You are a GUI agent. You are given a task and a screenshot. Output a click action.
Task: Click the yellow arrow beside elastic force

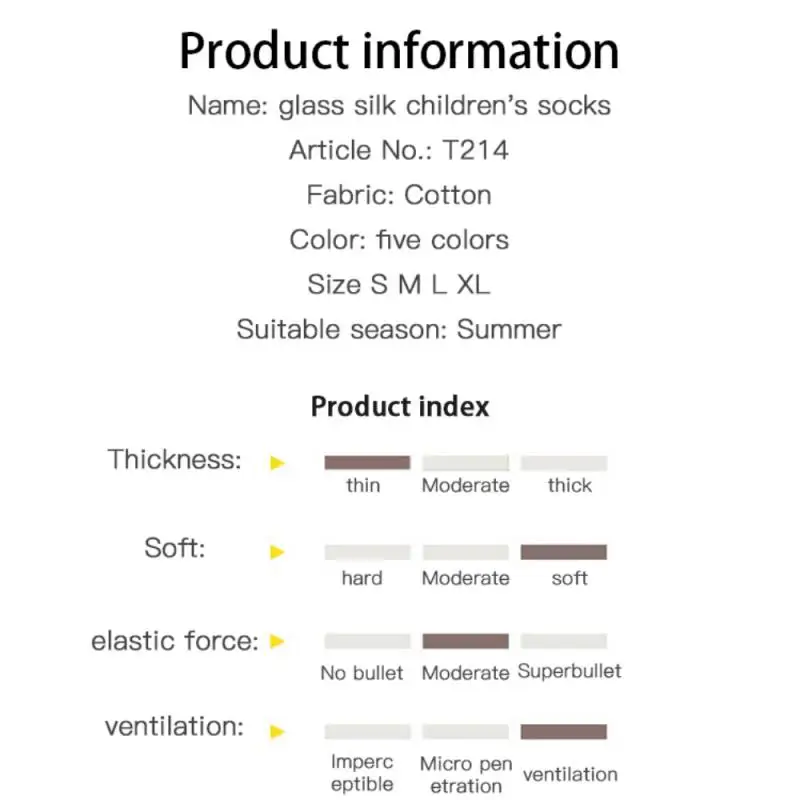click(x=278, y=641)
